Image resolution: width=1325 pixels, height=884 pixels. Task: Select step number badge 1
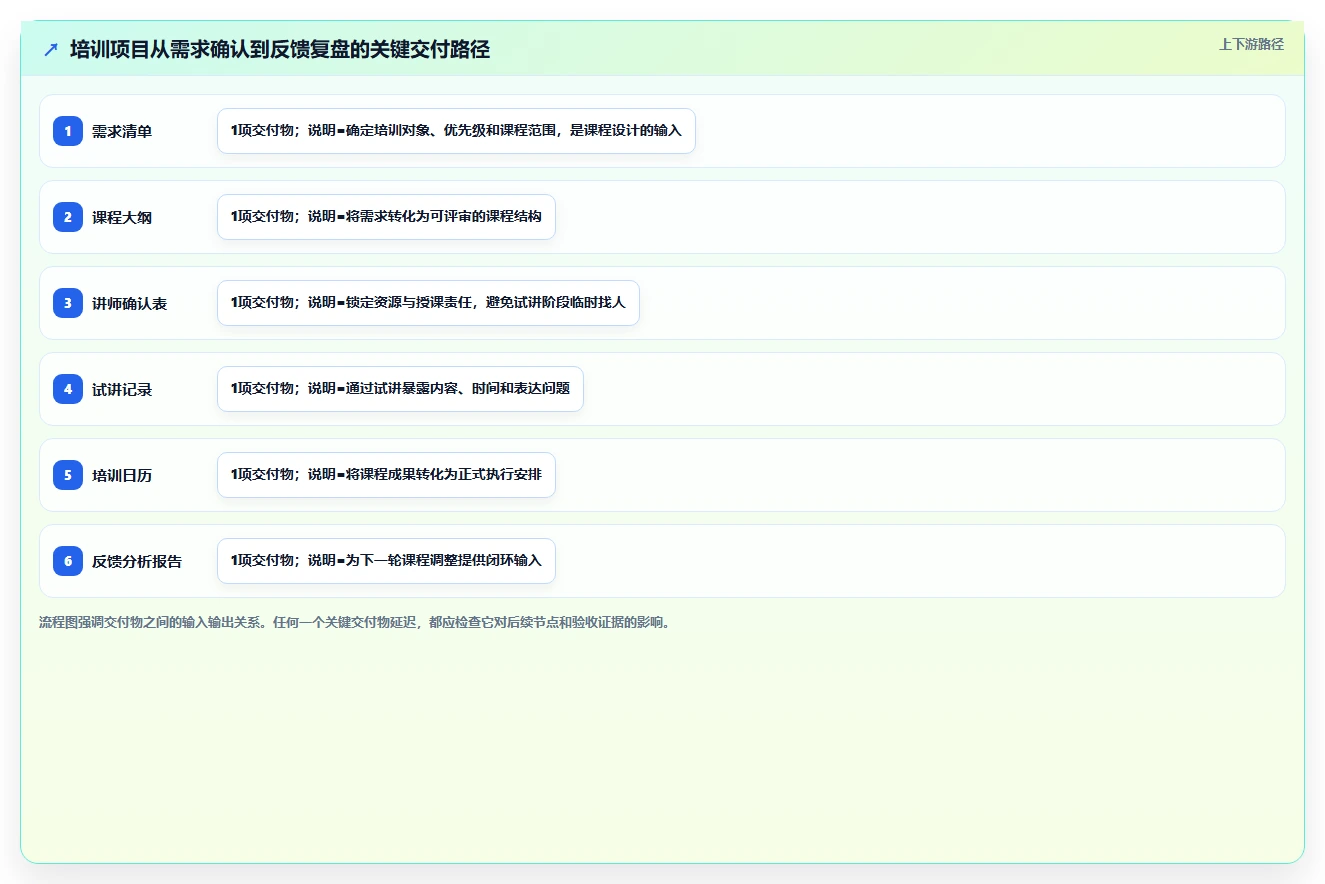[68, 131]
